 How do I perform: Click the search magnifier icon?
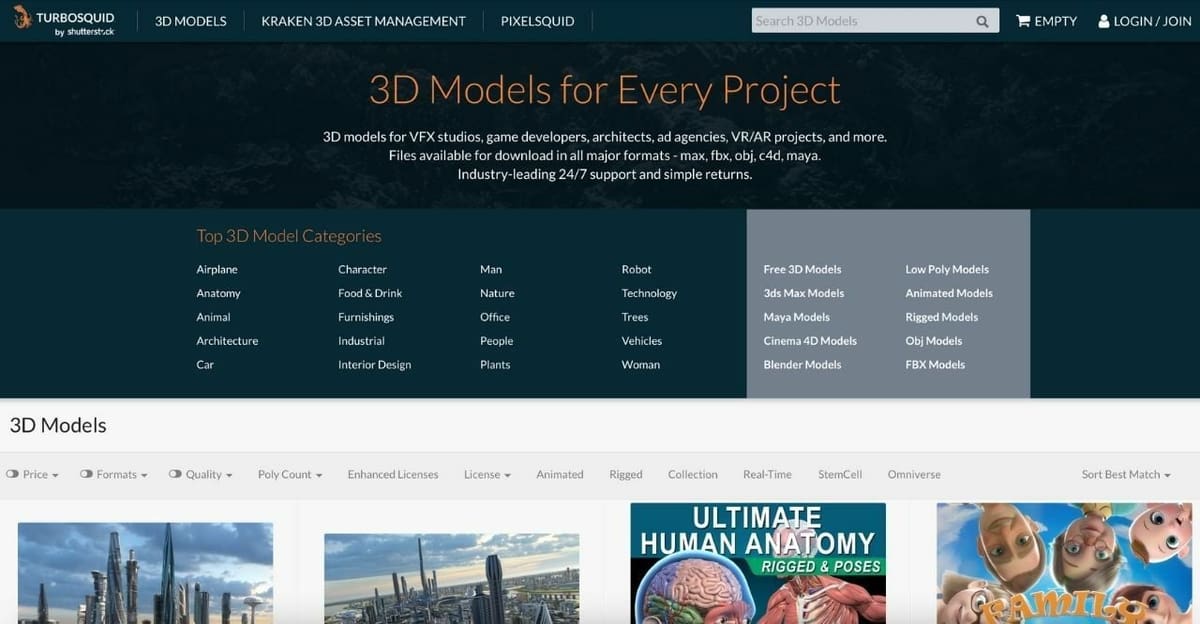(x=982, y=21)
